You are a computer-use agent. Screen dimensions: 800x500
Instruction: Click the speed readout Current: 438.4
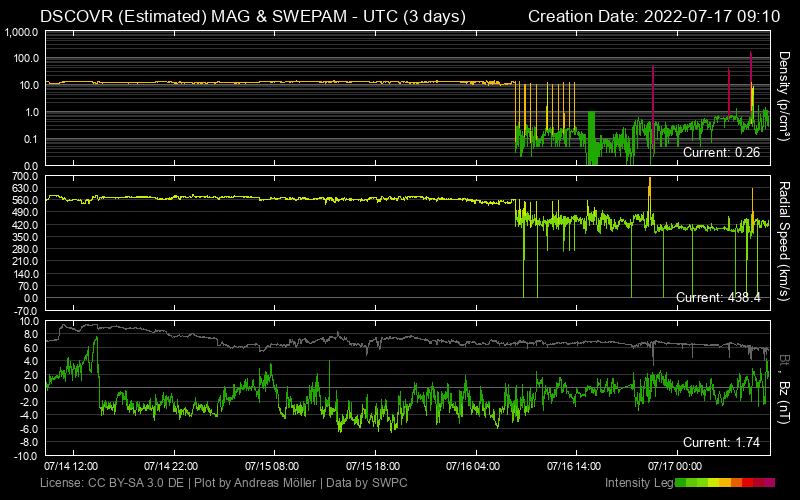(718, 297)
